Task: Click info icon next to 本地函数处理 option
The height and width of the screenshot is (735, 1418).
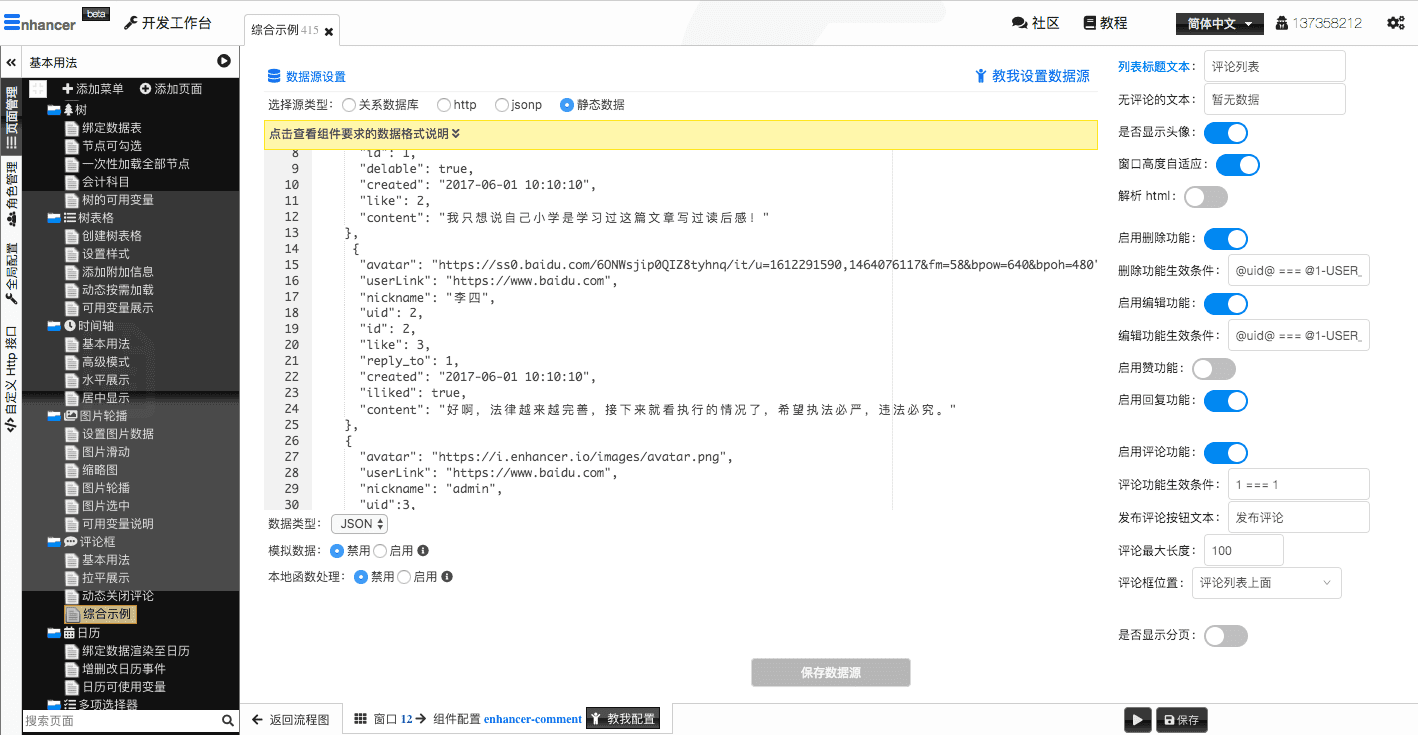Action: tap(447, 577)
